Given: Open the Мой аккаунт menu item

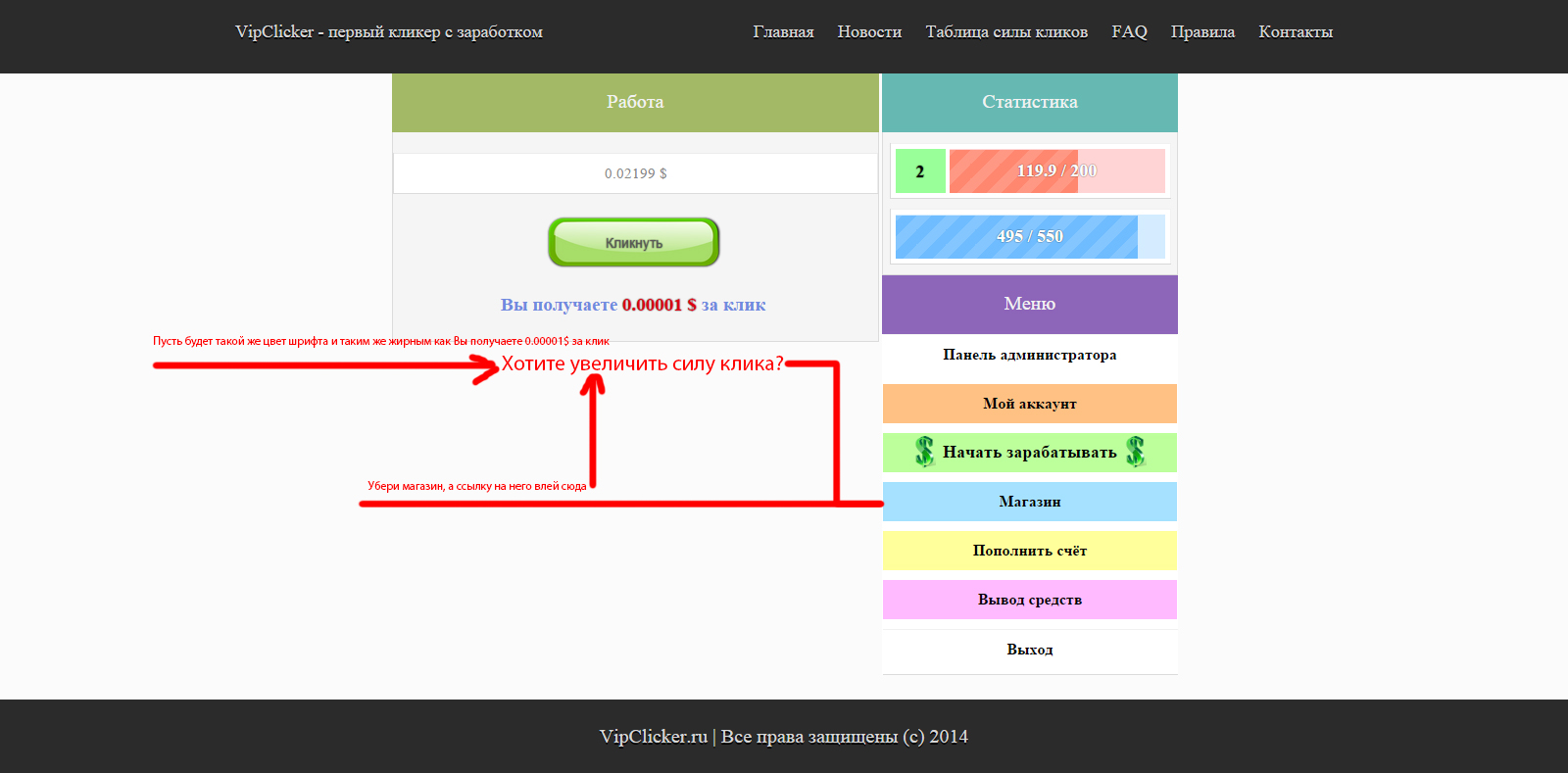Looking at the screenshot, I should point(1030,404).
